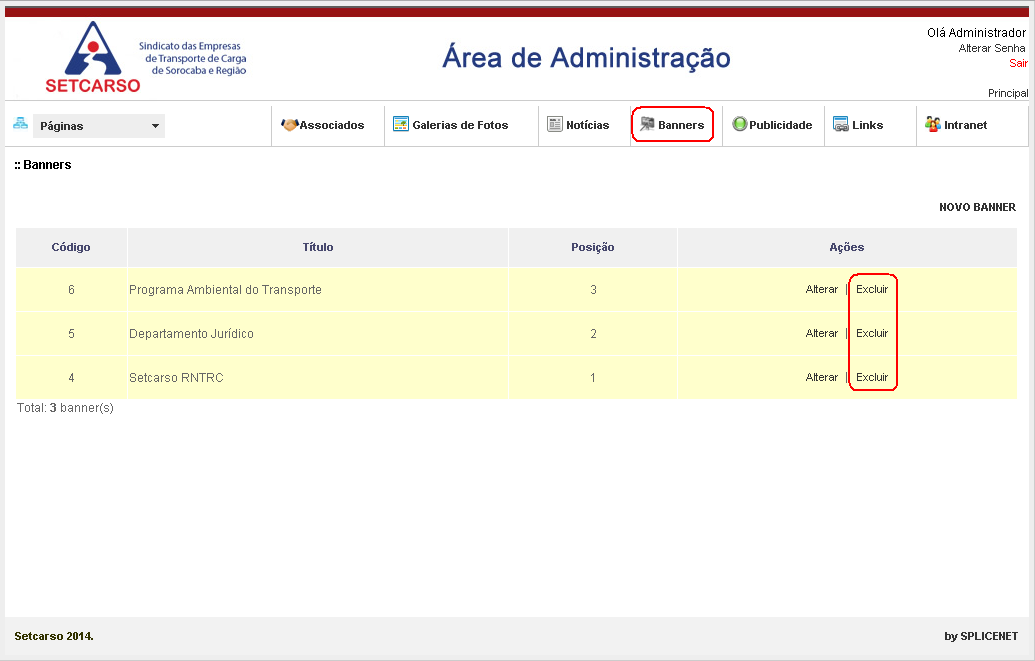This screenshot has height=661, width=1035.
Task: Click the SETCARSO logo
Action: (x=92, y=57)
